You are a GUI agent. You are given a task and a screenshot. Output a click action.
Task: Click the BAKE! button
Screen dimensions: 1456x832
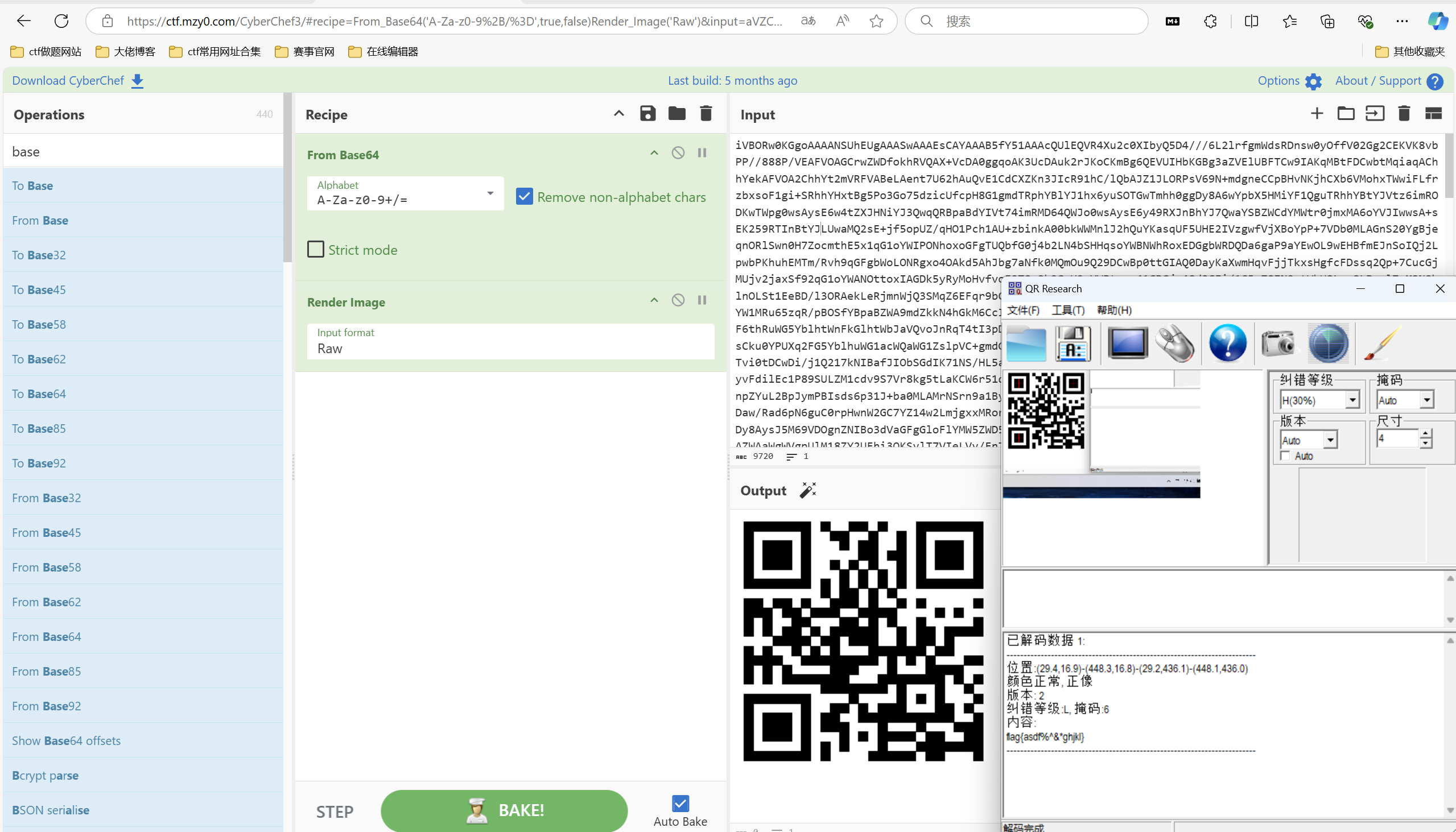tap(504, 810)
